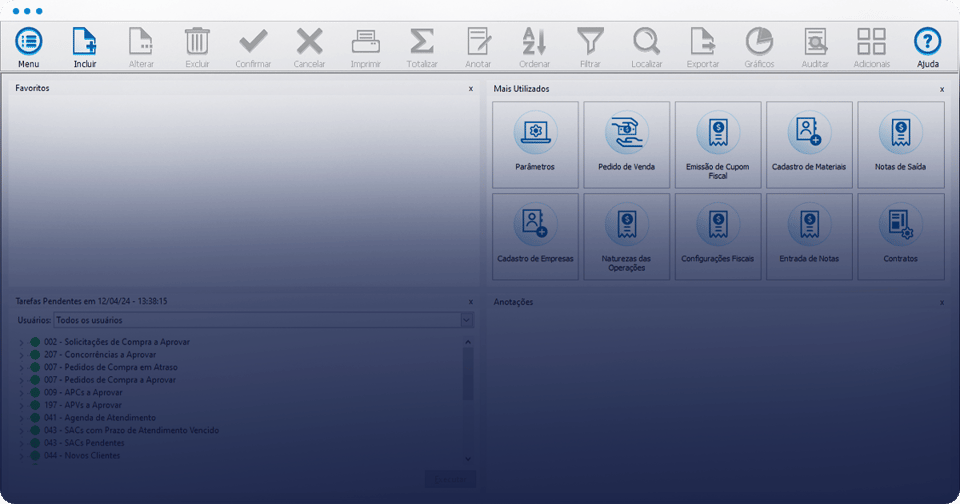Click the Executar button
This screenshot has height=504, width=960.
click(x=450, y=479)
